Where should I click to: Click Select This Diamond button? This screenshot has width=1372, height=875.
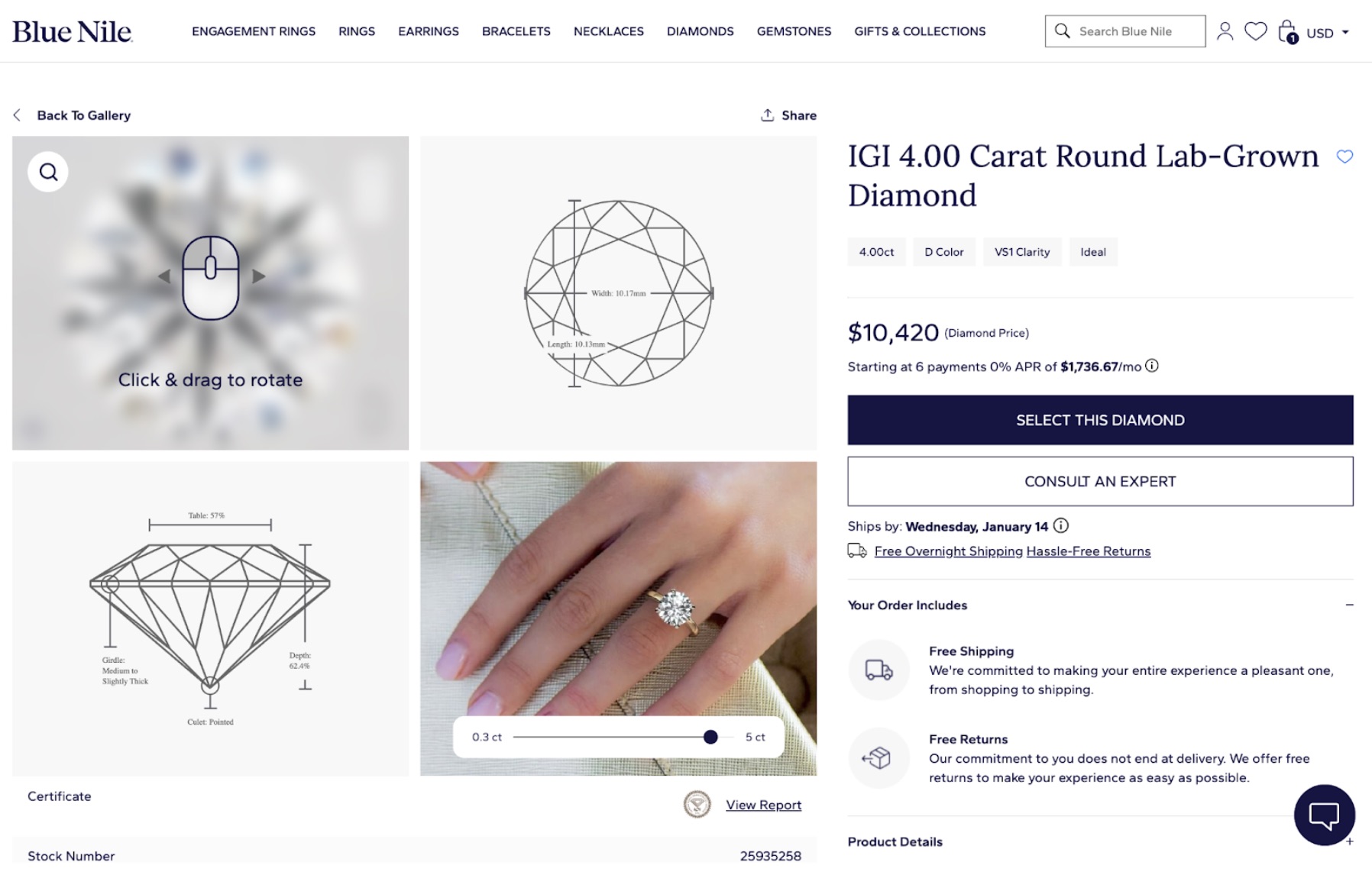pos(1100,420)
